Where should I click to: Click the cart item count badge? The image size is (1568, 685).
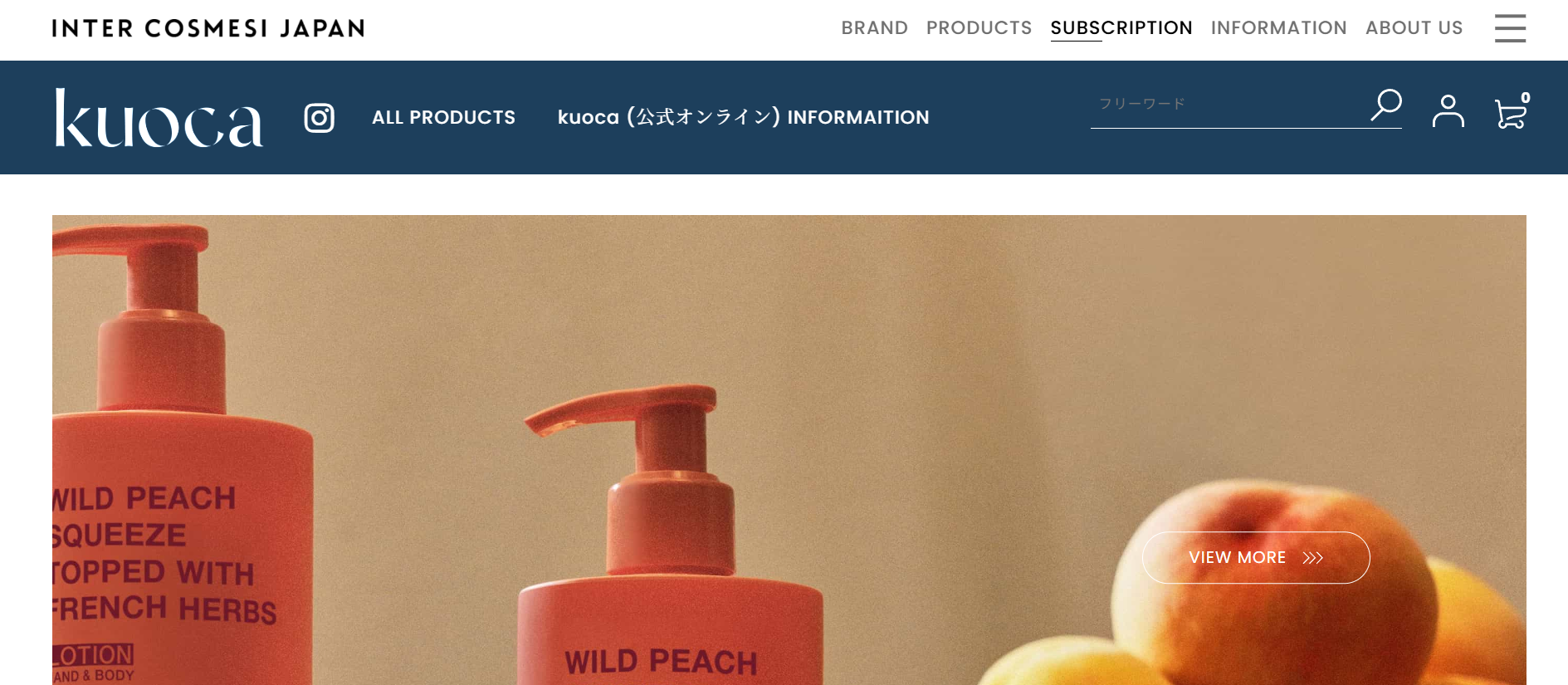point(1526,98)
